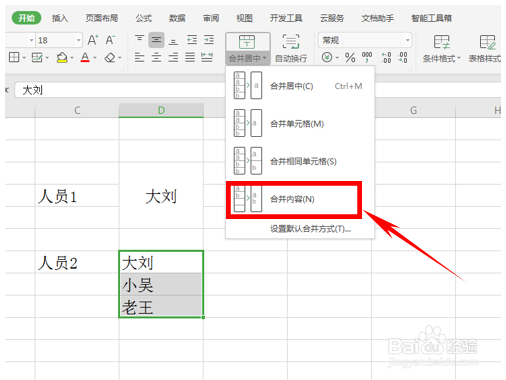
Task: Expand the font color dropdown arrow
Action: click(95, 58)
